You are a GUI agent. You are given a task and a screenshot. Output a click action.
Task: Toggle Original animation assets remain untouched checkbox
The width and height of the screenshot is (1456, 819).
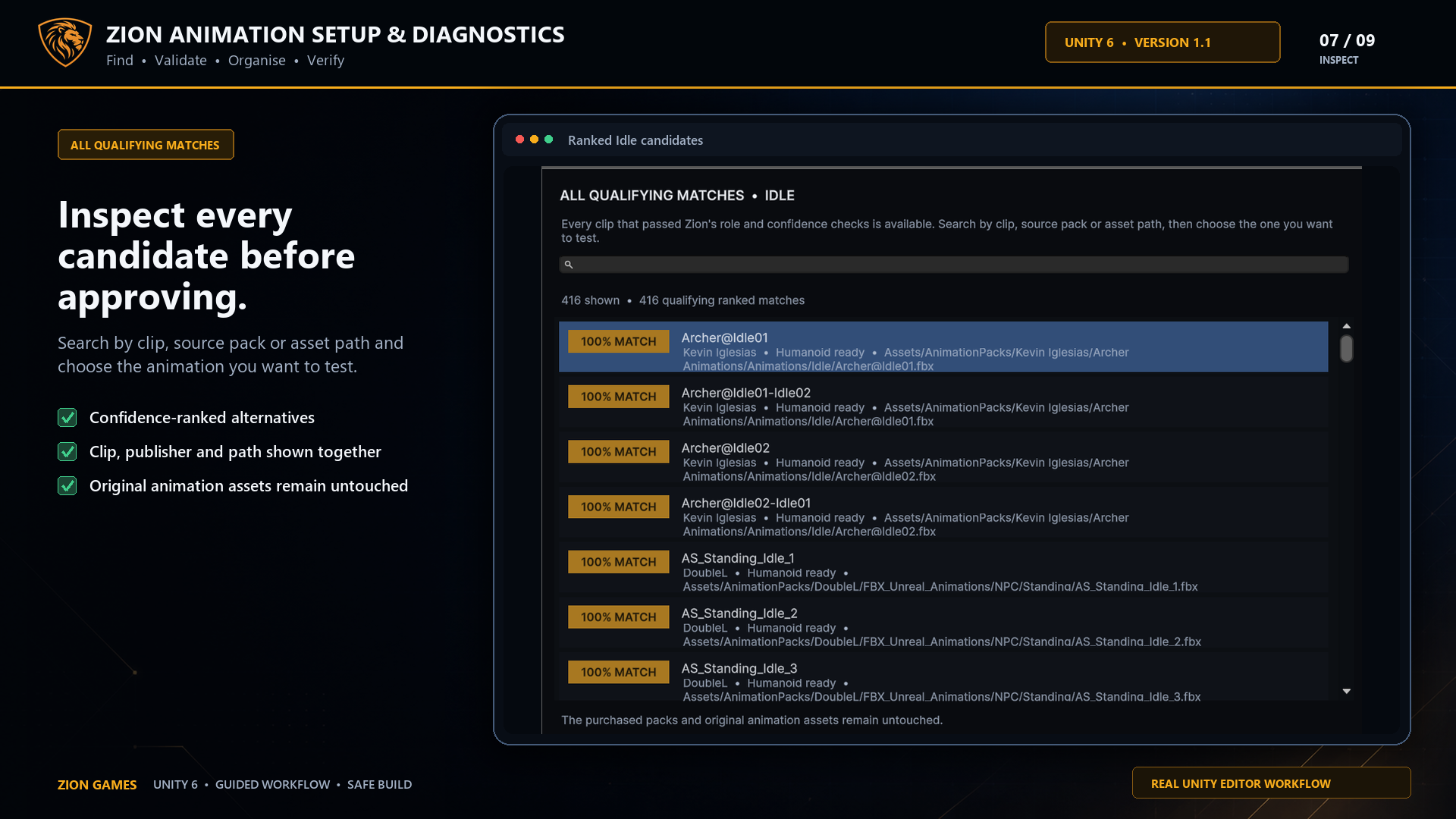67,486
